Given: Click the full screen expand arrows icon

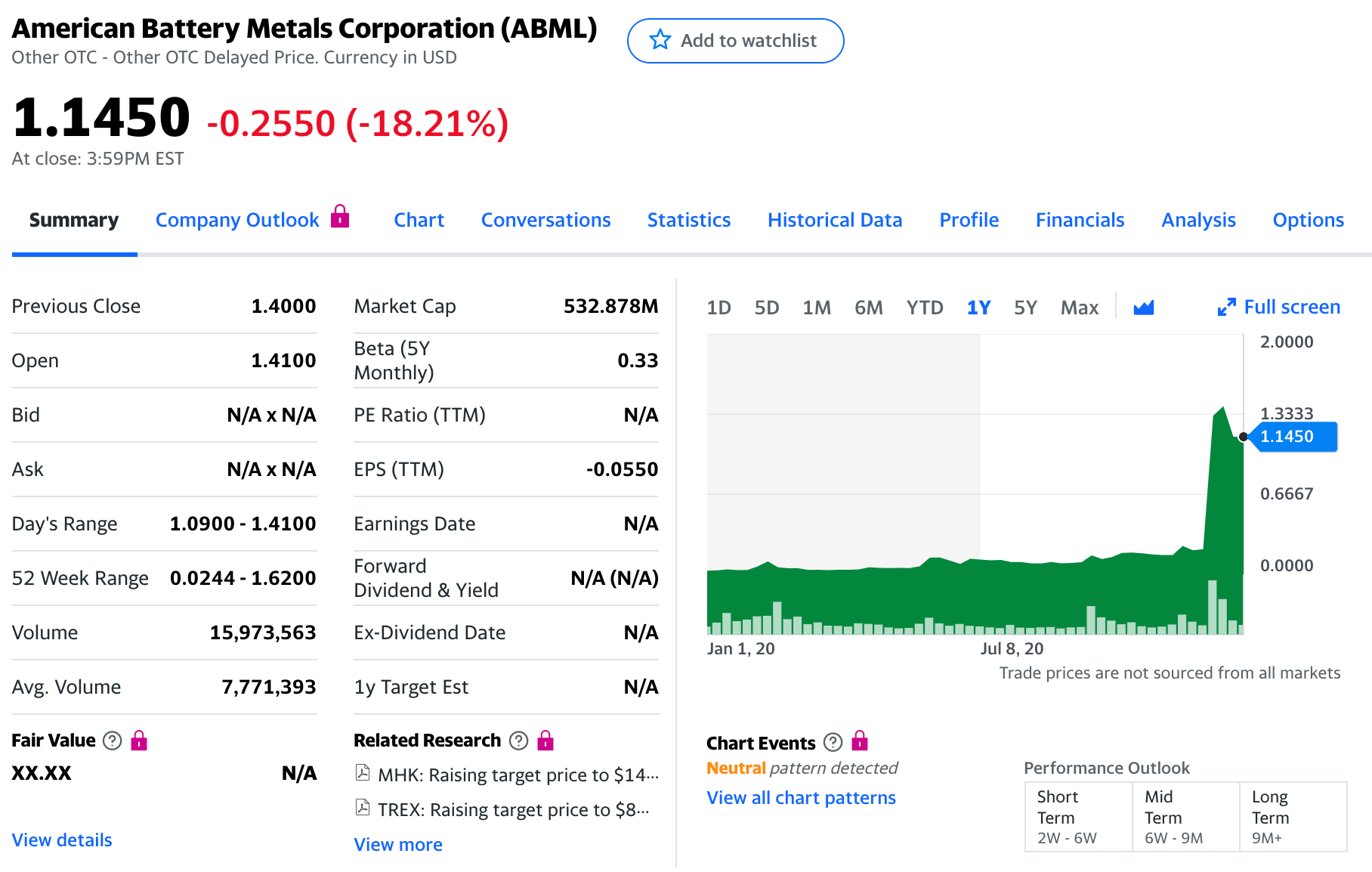Looking at the screenshot, I should click(x=1226, y=307).
